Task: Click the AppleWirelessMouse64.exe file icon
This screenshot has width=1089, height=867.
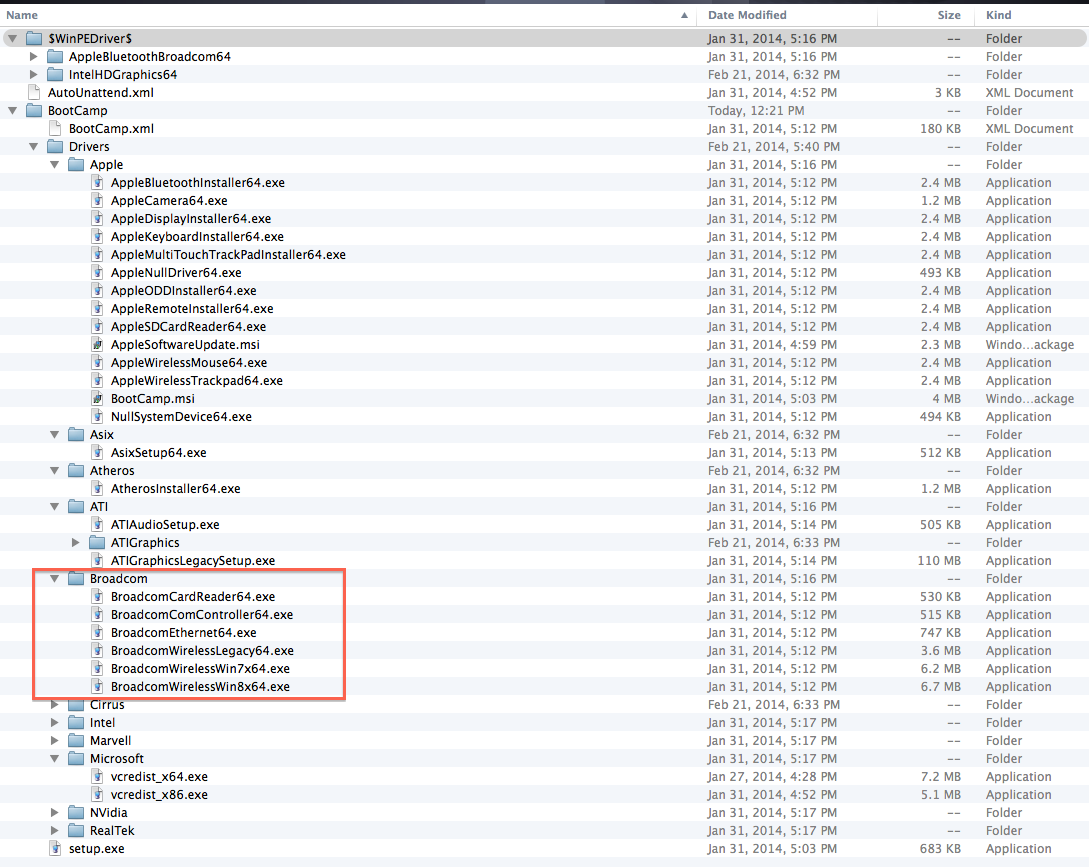Action: click(x=98, y=363)
